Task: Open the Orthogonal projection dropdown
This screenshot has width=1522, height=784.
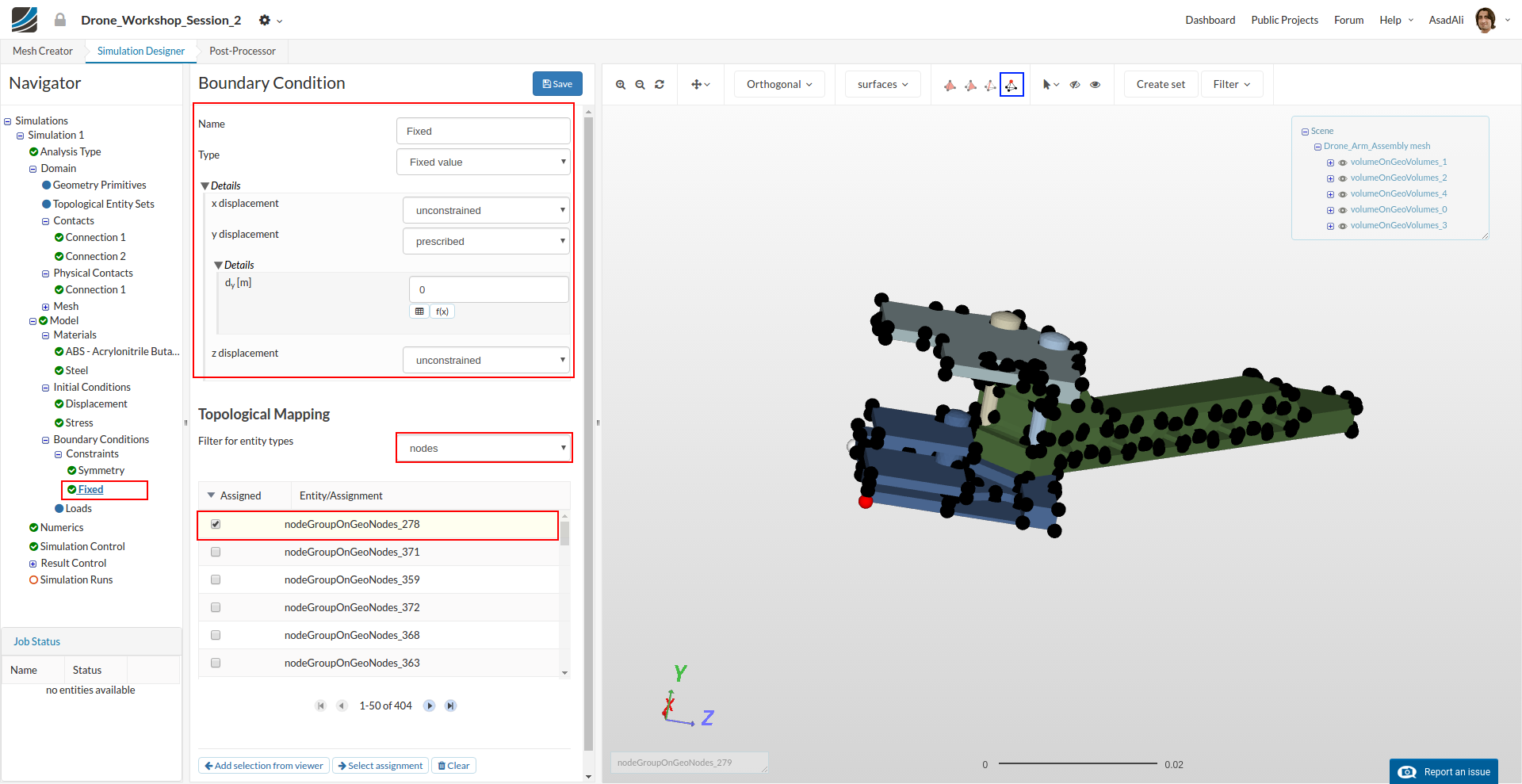Action: coord(778,85)
